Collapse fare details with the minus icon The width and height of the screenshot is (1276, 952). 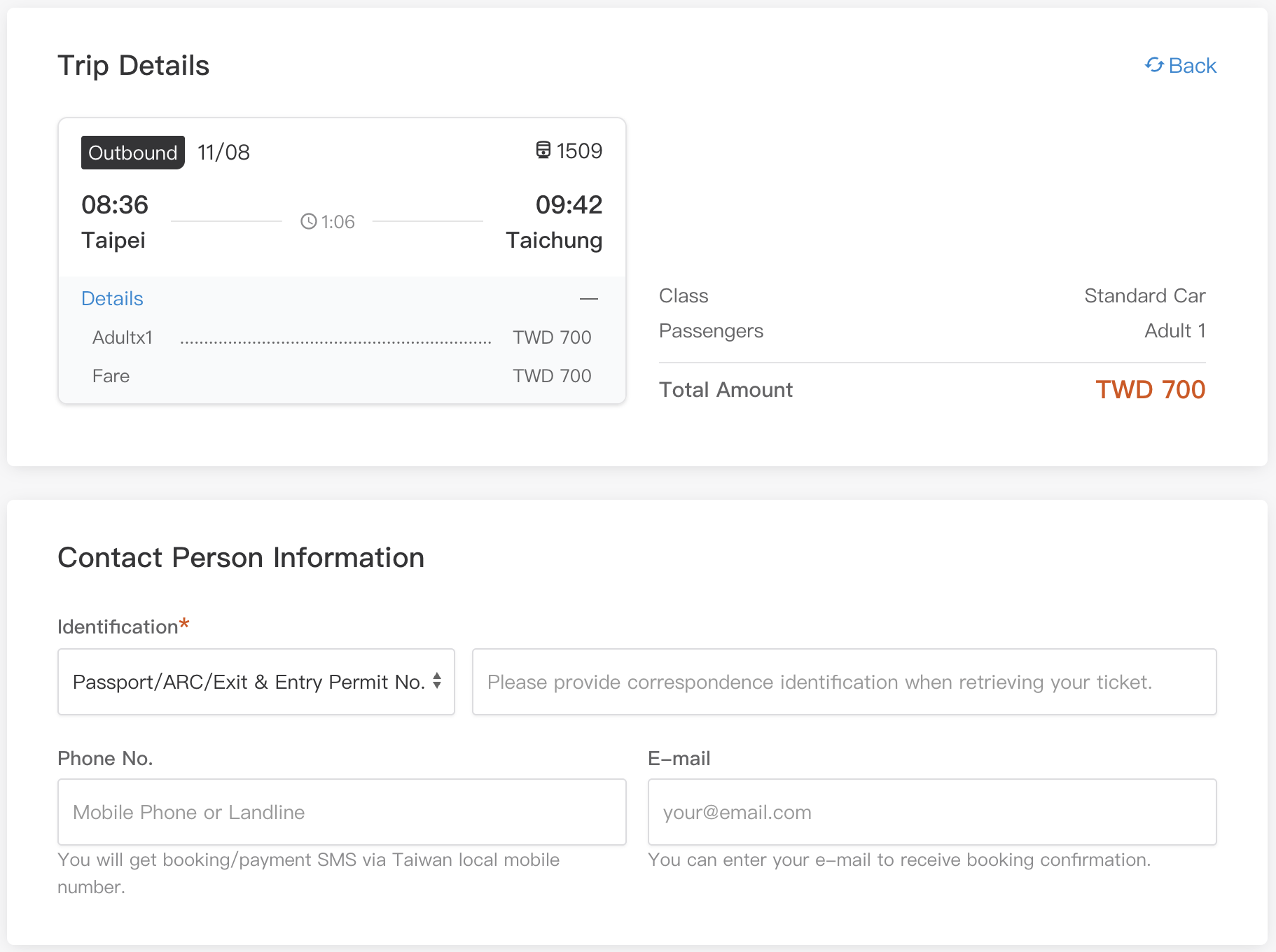click(x=589, y=299)
